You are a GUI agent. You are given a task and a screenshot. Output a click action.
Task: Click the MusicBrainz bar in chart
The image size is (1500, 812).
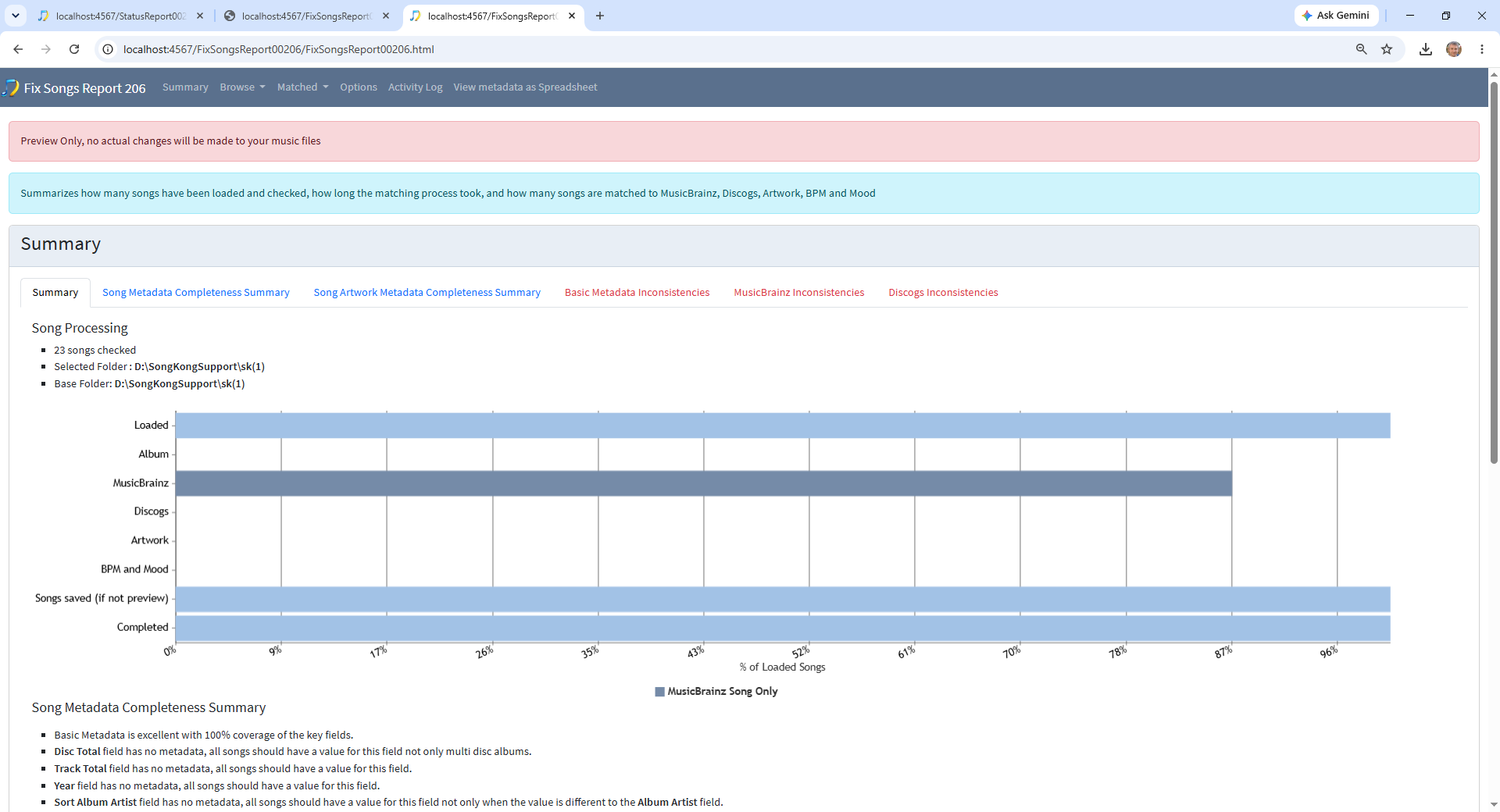tap(704, 483)
